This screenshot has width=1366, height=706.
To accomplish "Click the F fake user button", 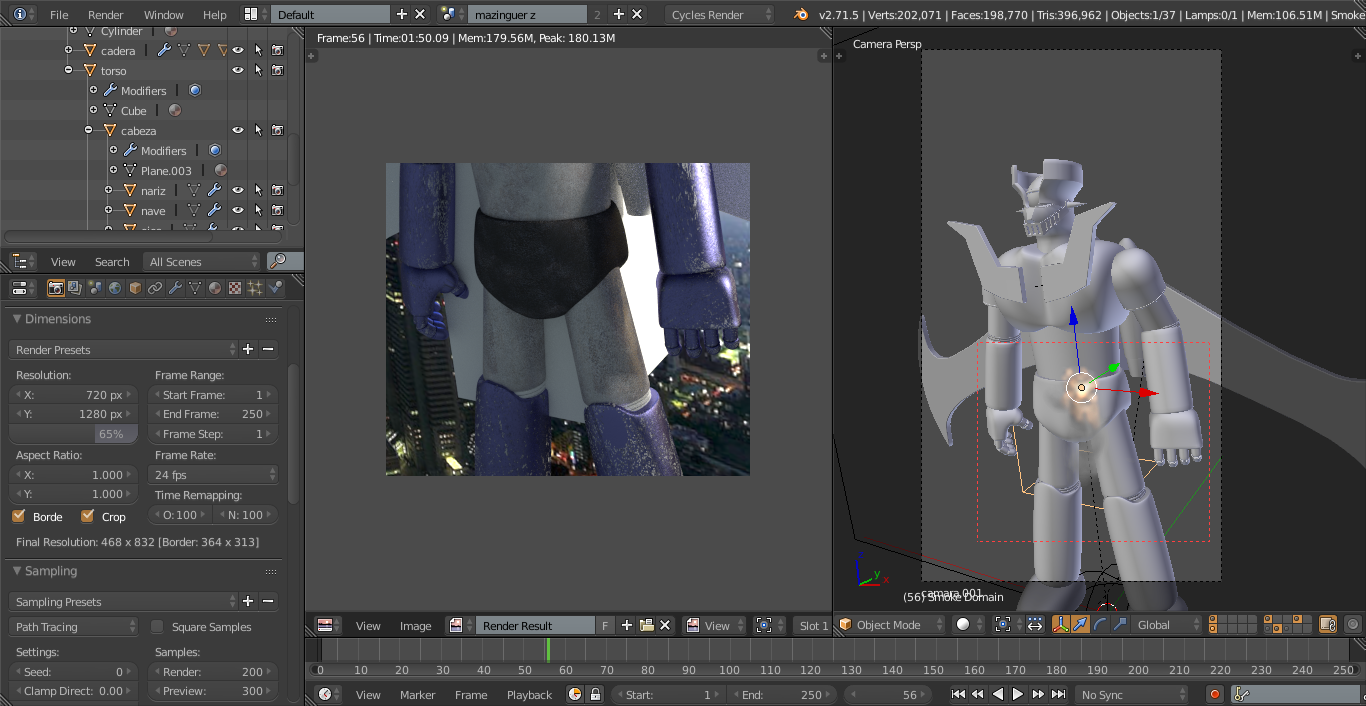I will (x=605, y=625).
